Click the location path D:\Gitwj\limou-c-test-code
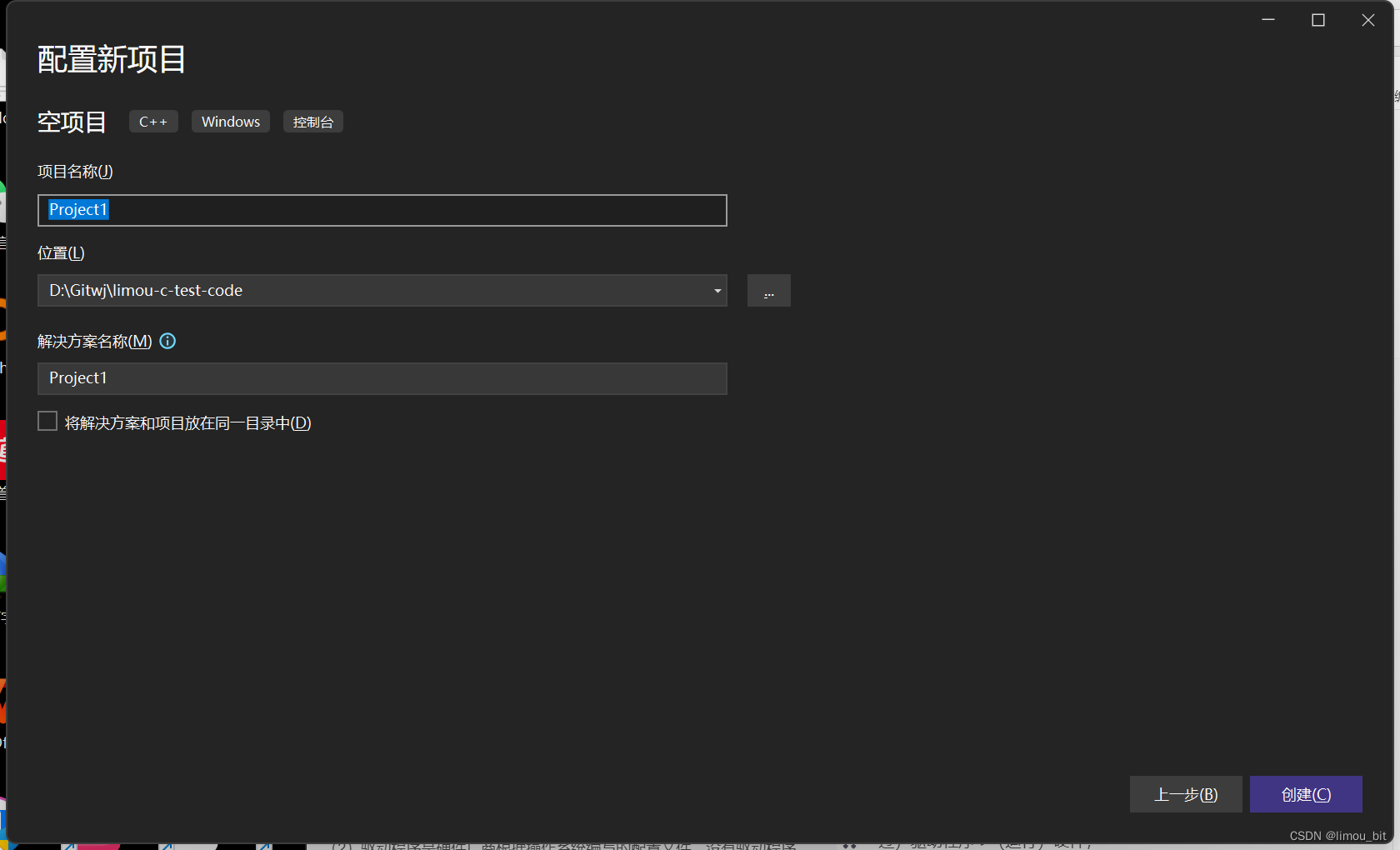 coord(146,291)
